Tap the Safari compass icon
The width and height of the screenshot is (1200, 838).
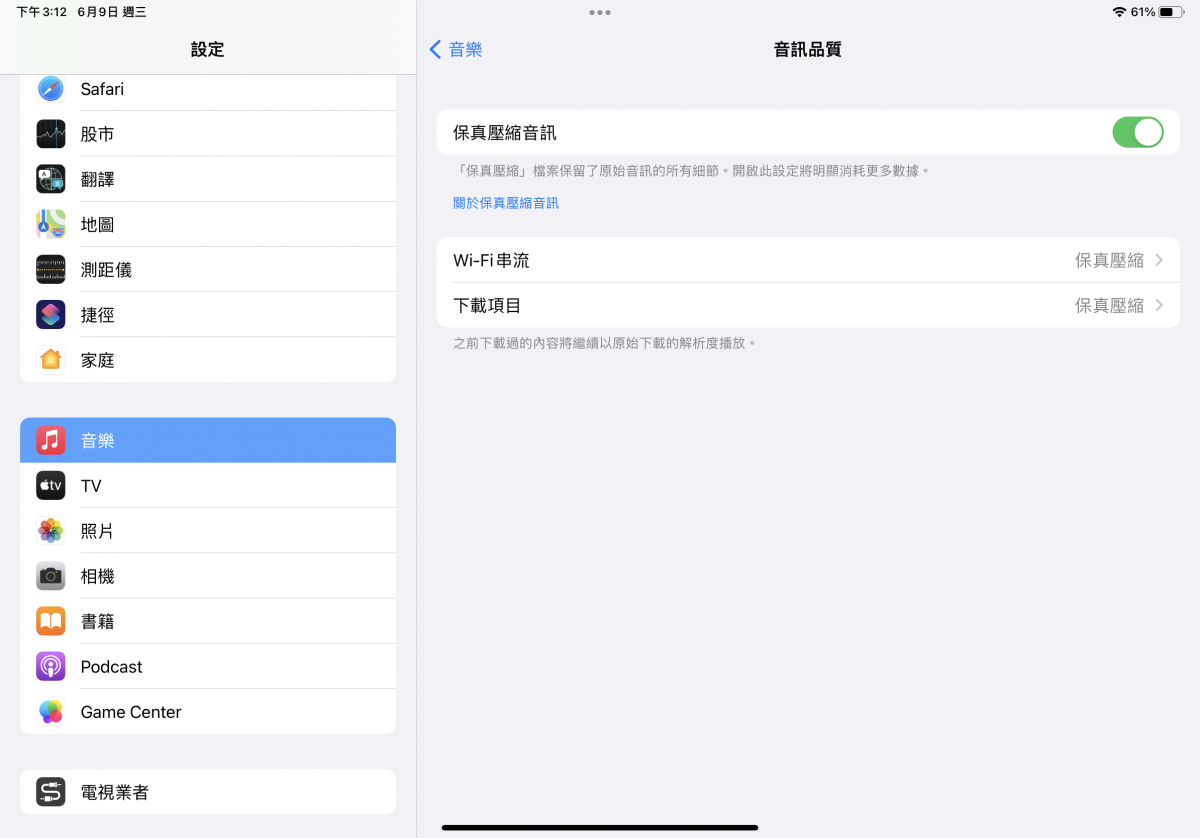pos(51,89)
